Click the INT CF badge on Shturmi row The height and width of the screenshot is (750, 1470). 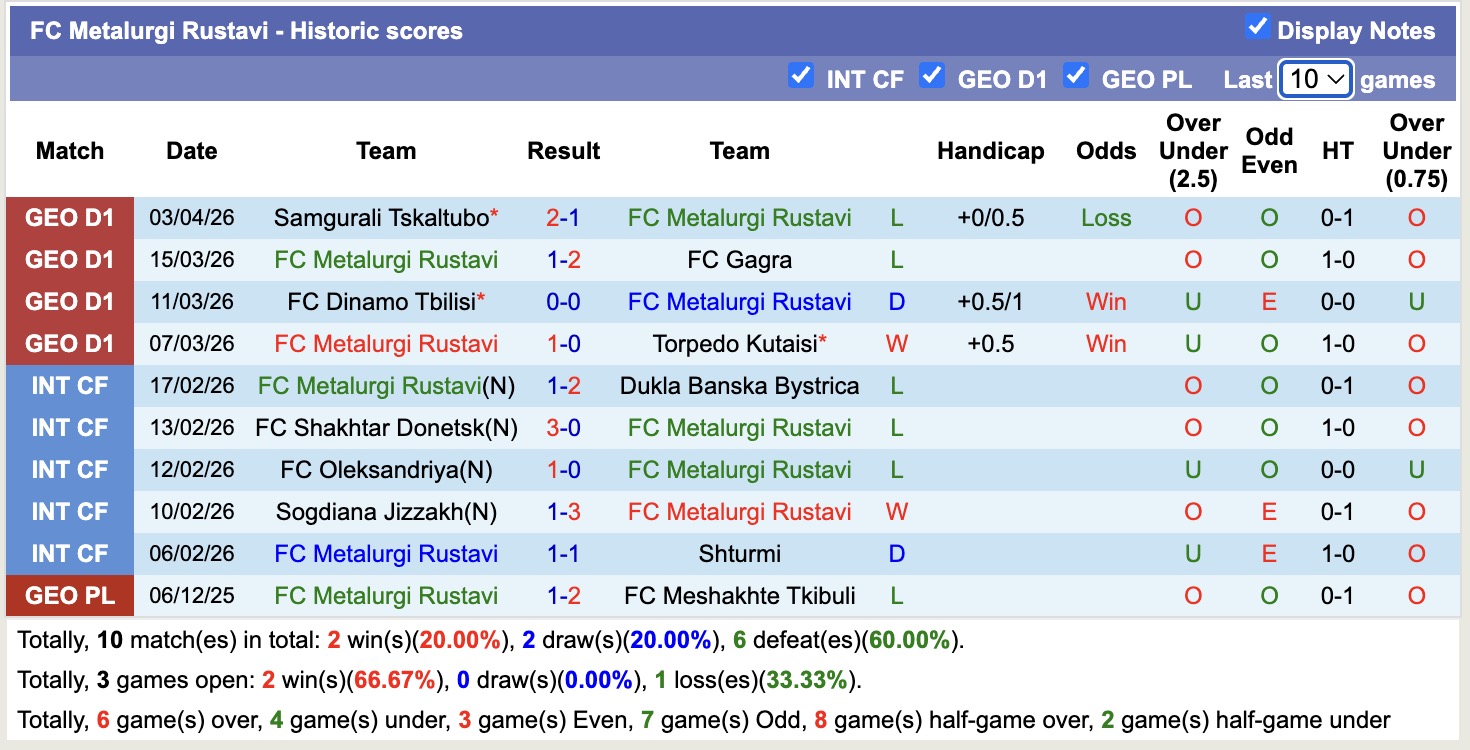69,553
